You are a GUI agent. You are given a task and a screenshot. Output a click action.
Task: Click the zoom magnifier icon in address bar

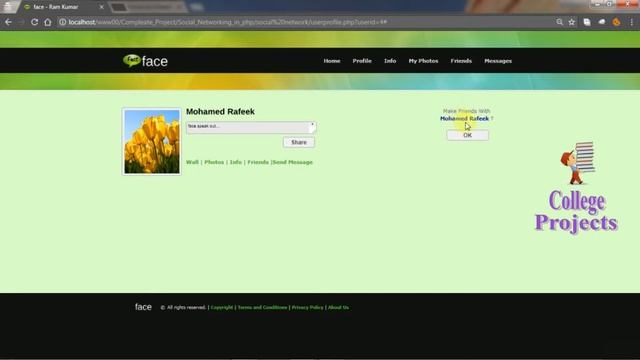pyautogui.click(x=559, y=22)
